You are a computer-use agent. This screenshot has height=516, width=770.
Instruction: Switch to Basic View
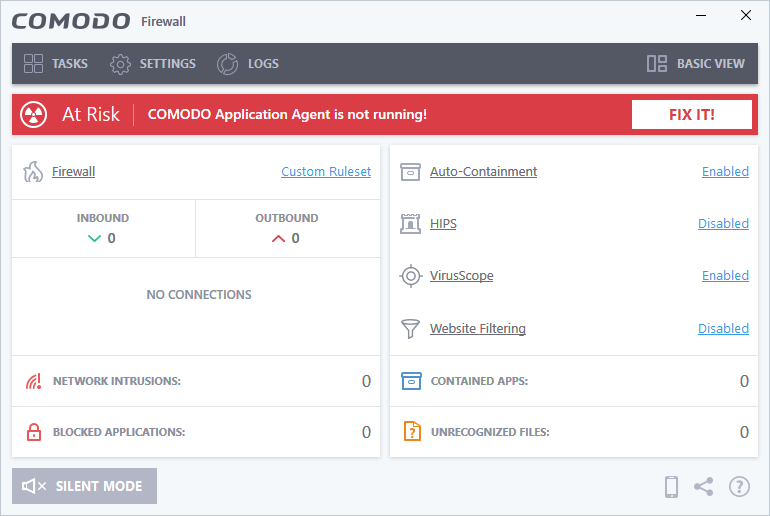click(x=696, y=64)
